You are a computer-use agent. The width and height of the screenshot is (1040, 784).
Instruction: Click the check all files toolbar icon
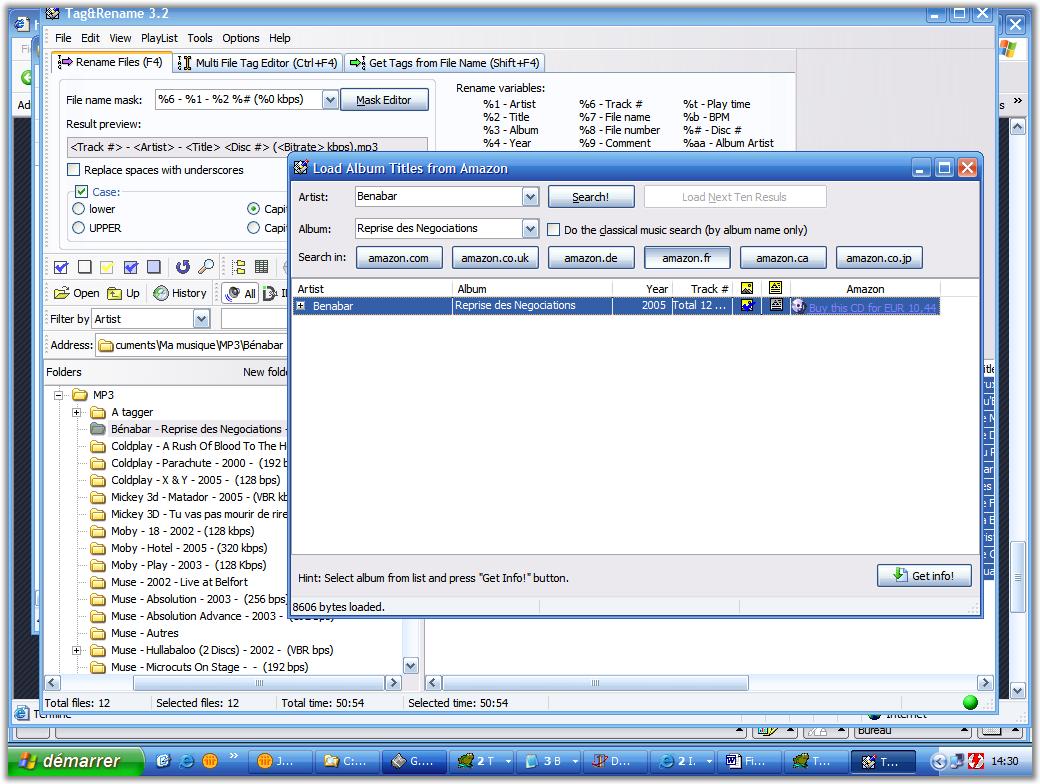(61, 267)
